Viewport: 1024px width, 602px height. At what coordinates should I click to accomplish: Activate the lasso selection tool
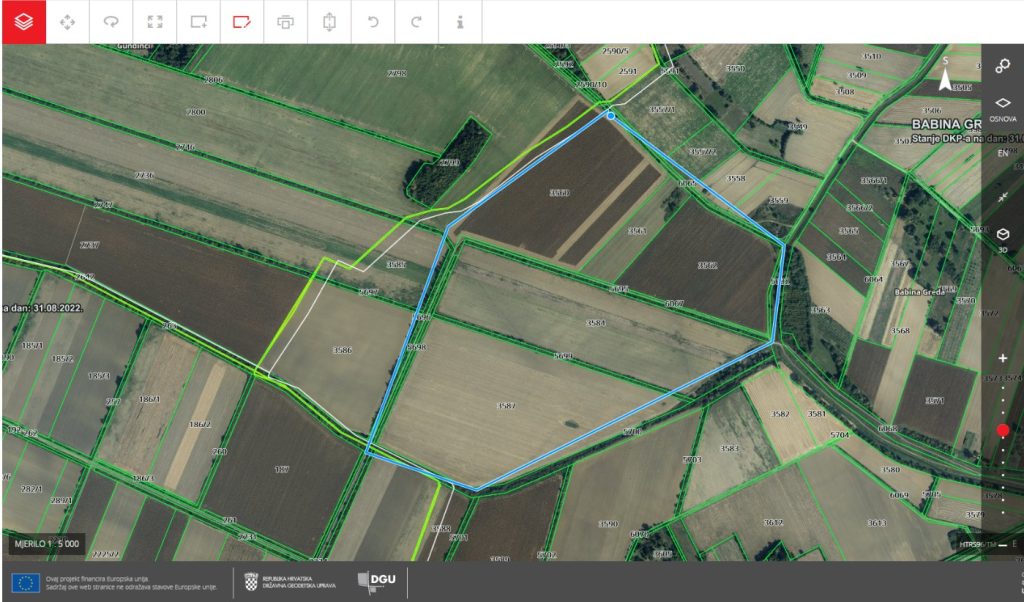(111, 21)
